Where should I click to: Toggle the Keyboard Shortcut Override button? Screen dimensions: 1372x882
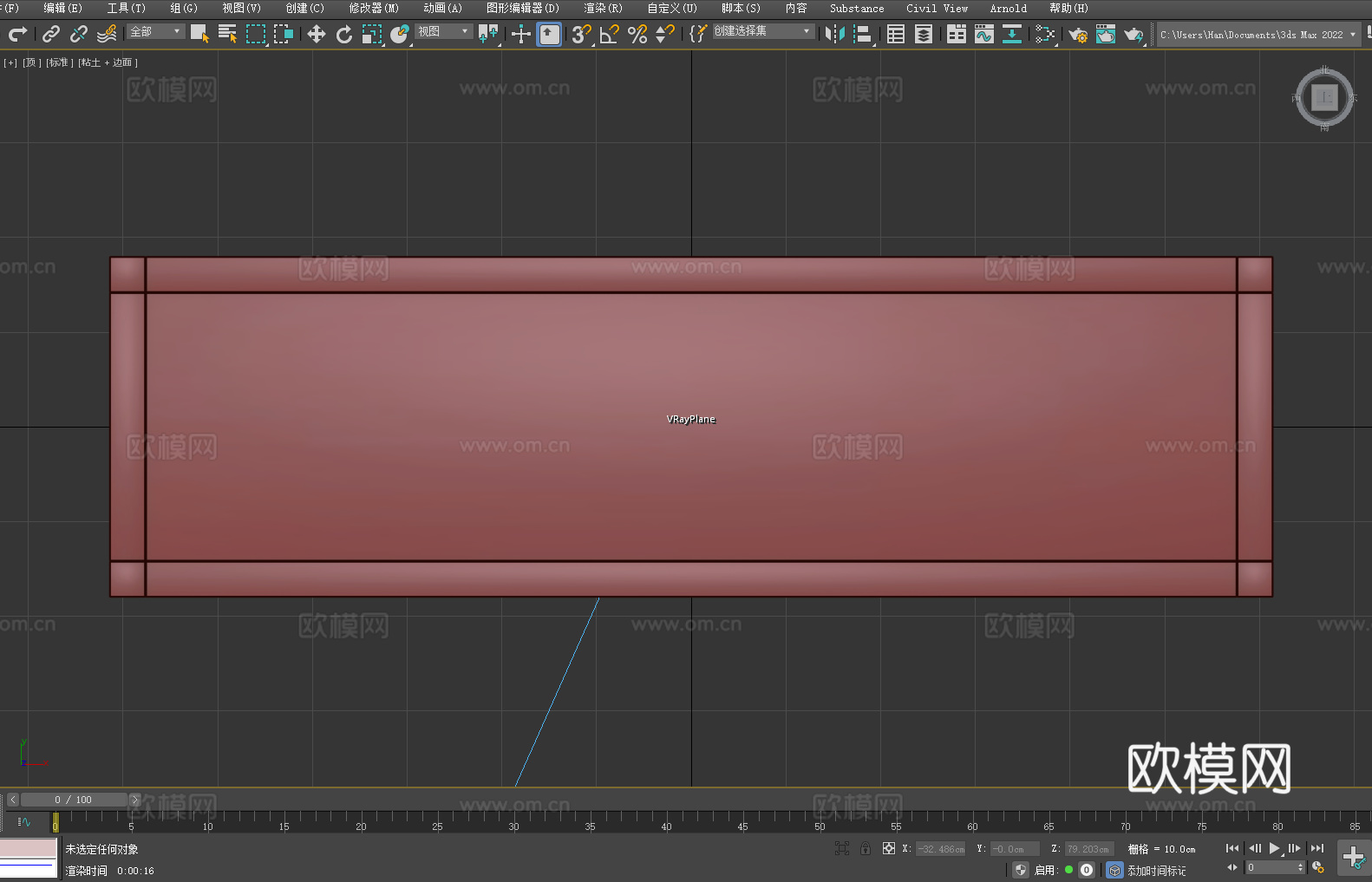point(549,34)
